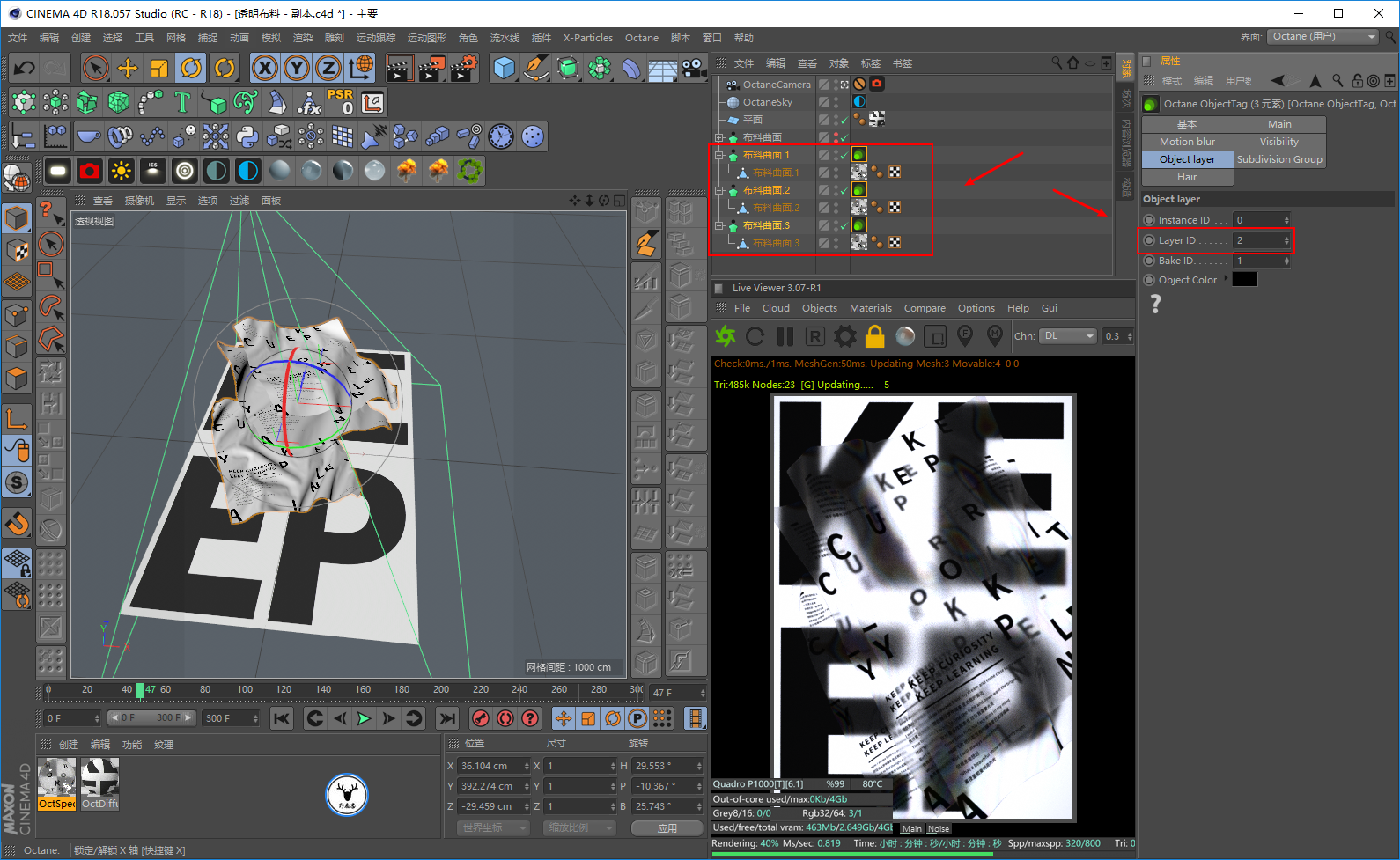Collapse the 布料曲面.1 tree item
Viewport: 1400px width, 860px height.
pos(719,155)
